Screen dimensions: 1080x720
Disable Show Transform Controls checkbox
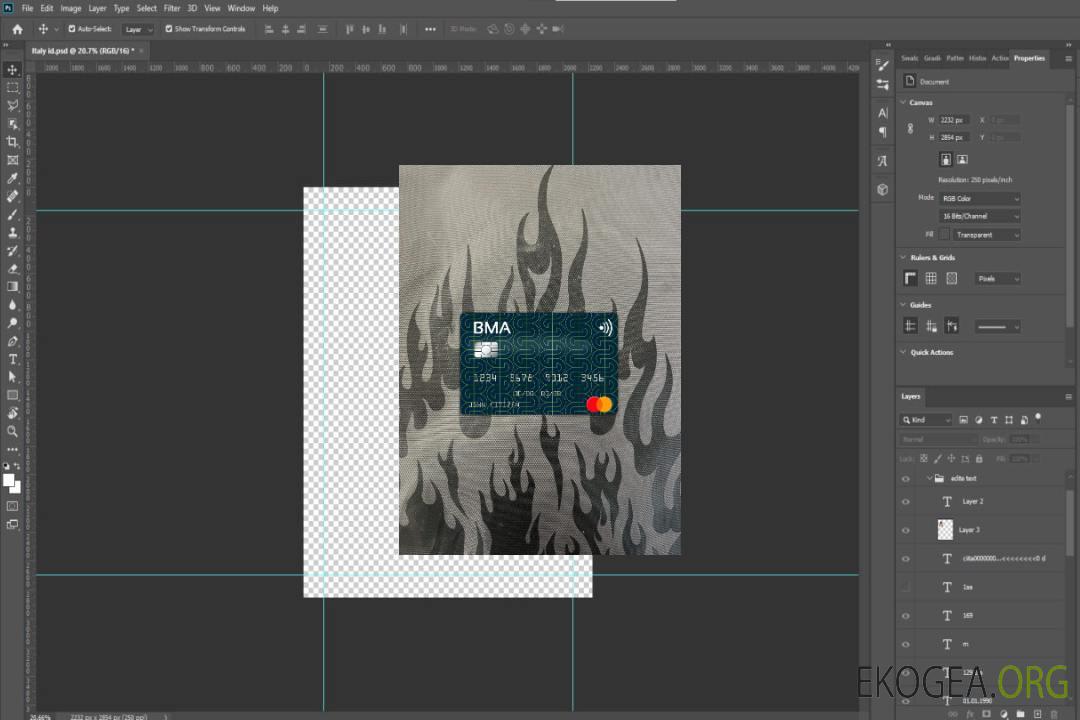pyautogui.click(x=169, y=29)
